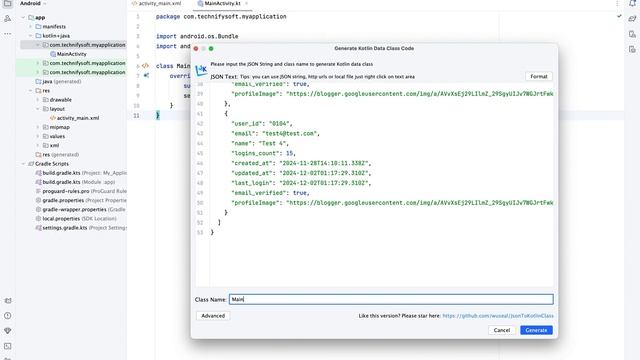Click the JsonToKotlinClass plugin logo in dialog
This screenshot has width=640, height=360.
pos(201,70)
